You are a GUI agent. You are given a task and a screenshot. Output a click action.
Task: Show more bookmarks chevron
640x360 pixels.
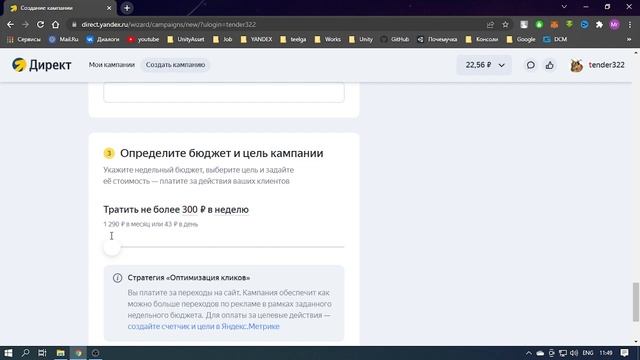coord(629,39)
